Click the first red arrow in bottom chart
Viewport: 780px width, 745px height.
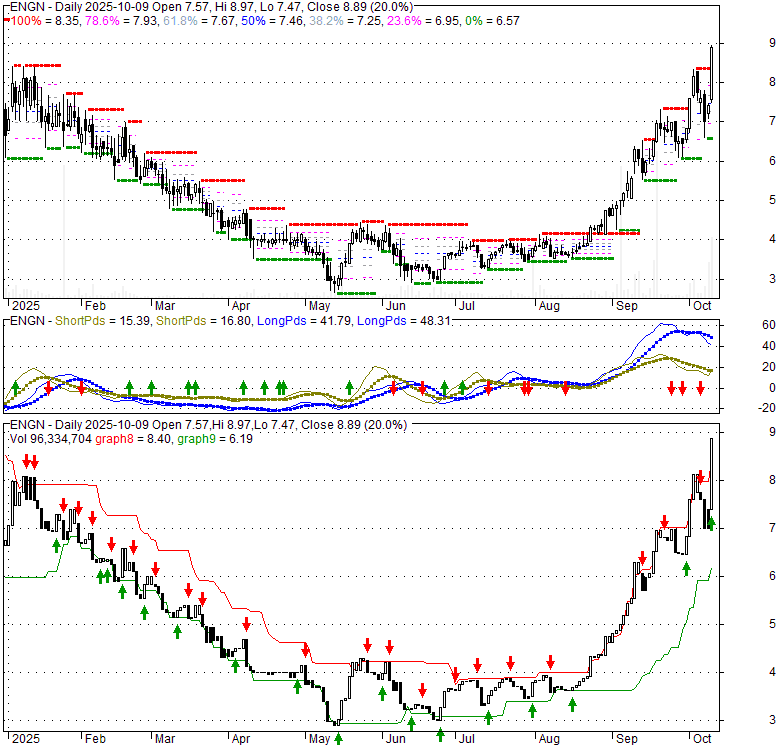23,462
